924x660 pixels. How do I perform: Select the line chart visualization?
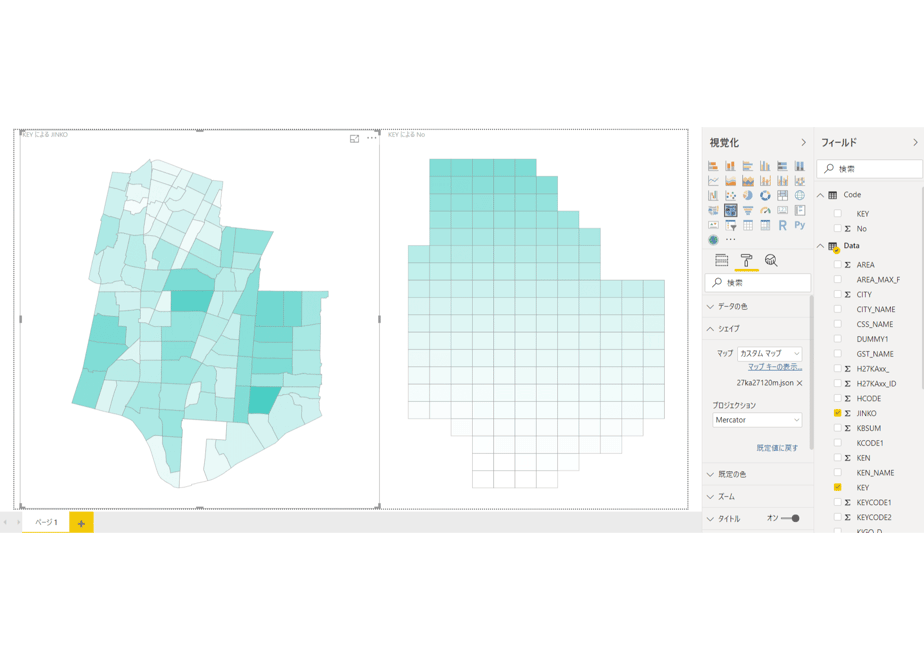[x=713, y=180]
